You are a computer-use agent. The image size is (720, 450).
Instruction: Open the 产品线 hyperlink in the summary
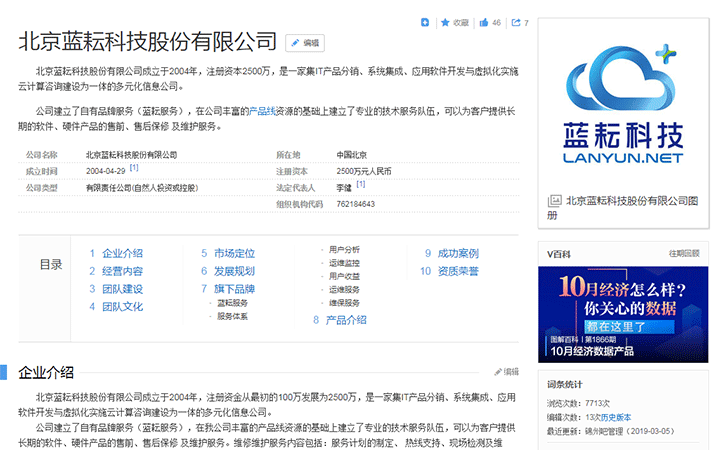click(x=262, y=111)
